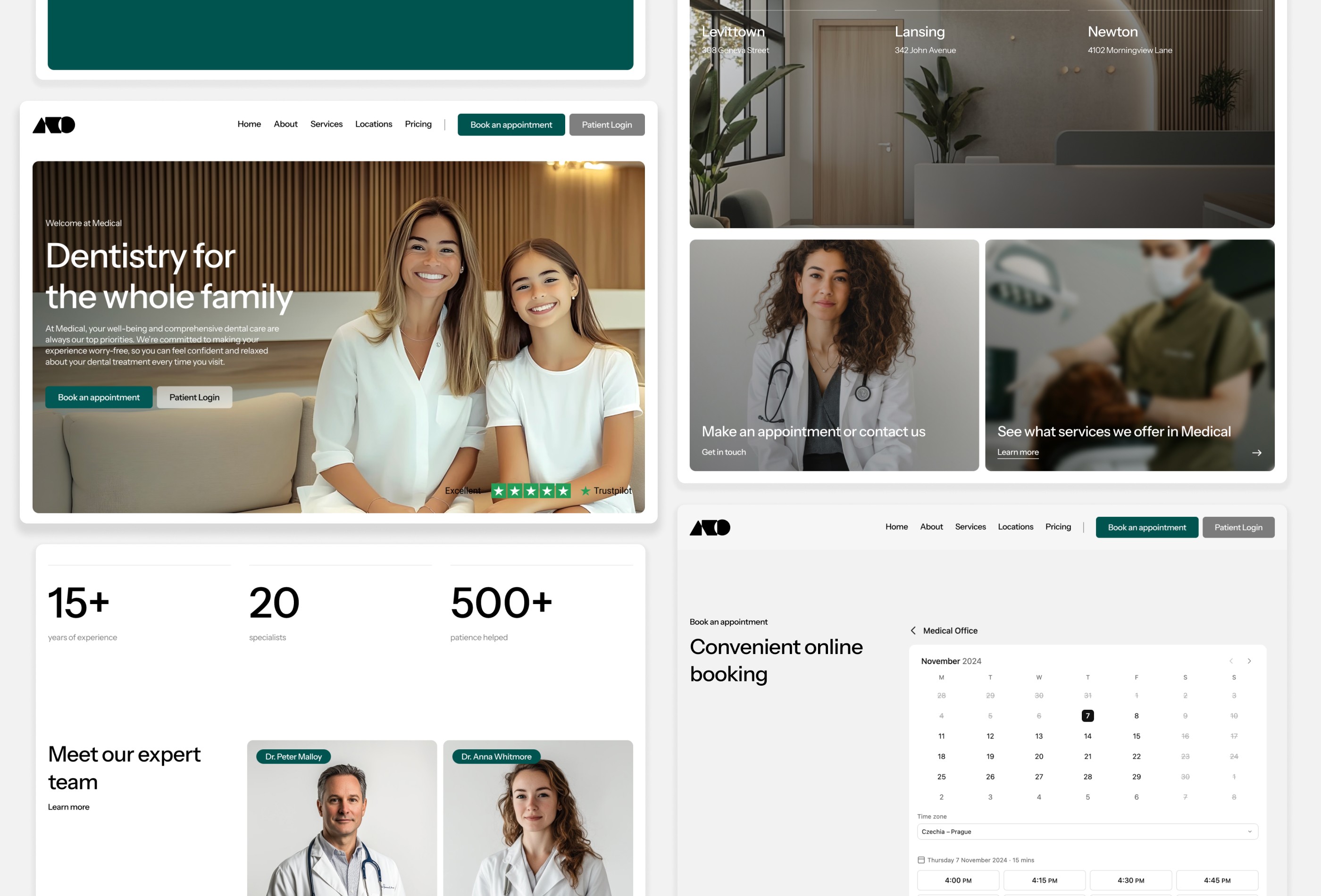The image size is (1321, 896).
Task: Click Patient Login button top navigation
Action: point(607,124)
